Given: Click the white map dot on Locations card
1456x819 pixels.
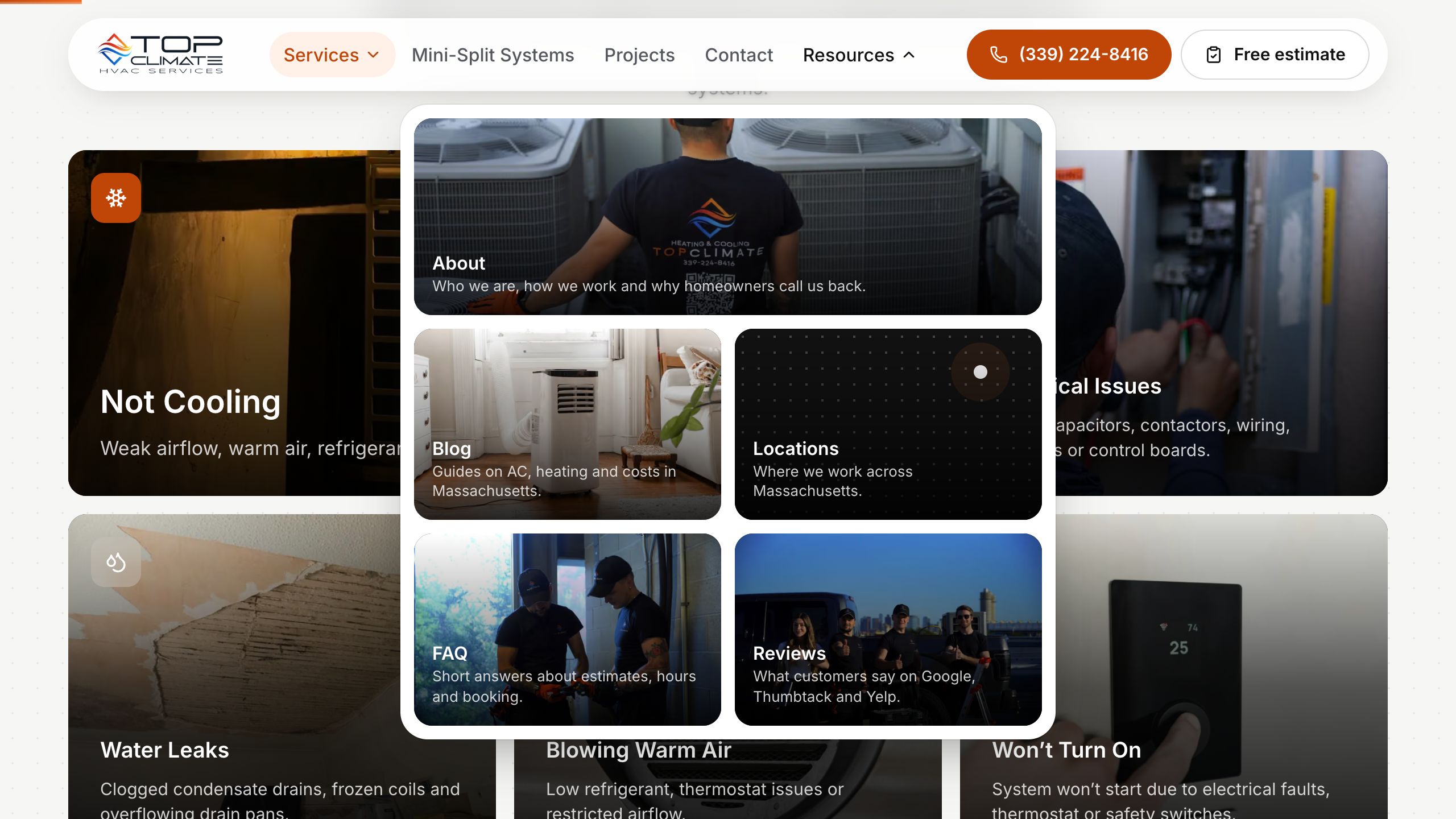Looking at the screenshot, I should coord(981,372).
